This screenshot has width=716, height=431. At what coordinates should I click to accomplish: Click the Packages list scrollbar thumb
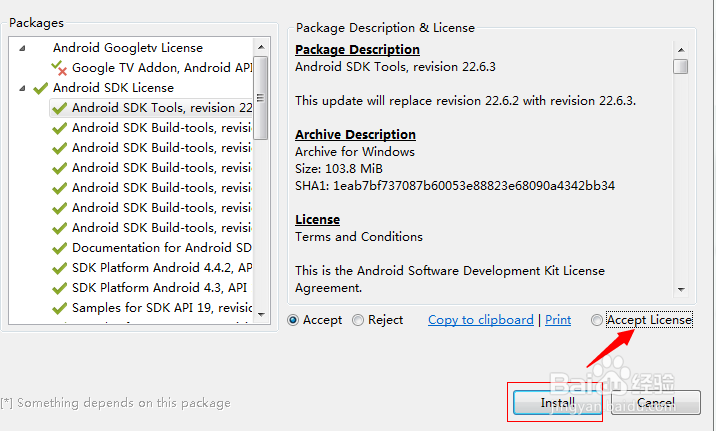[x=261, y=98]
